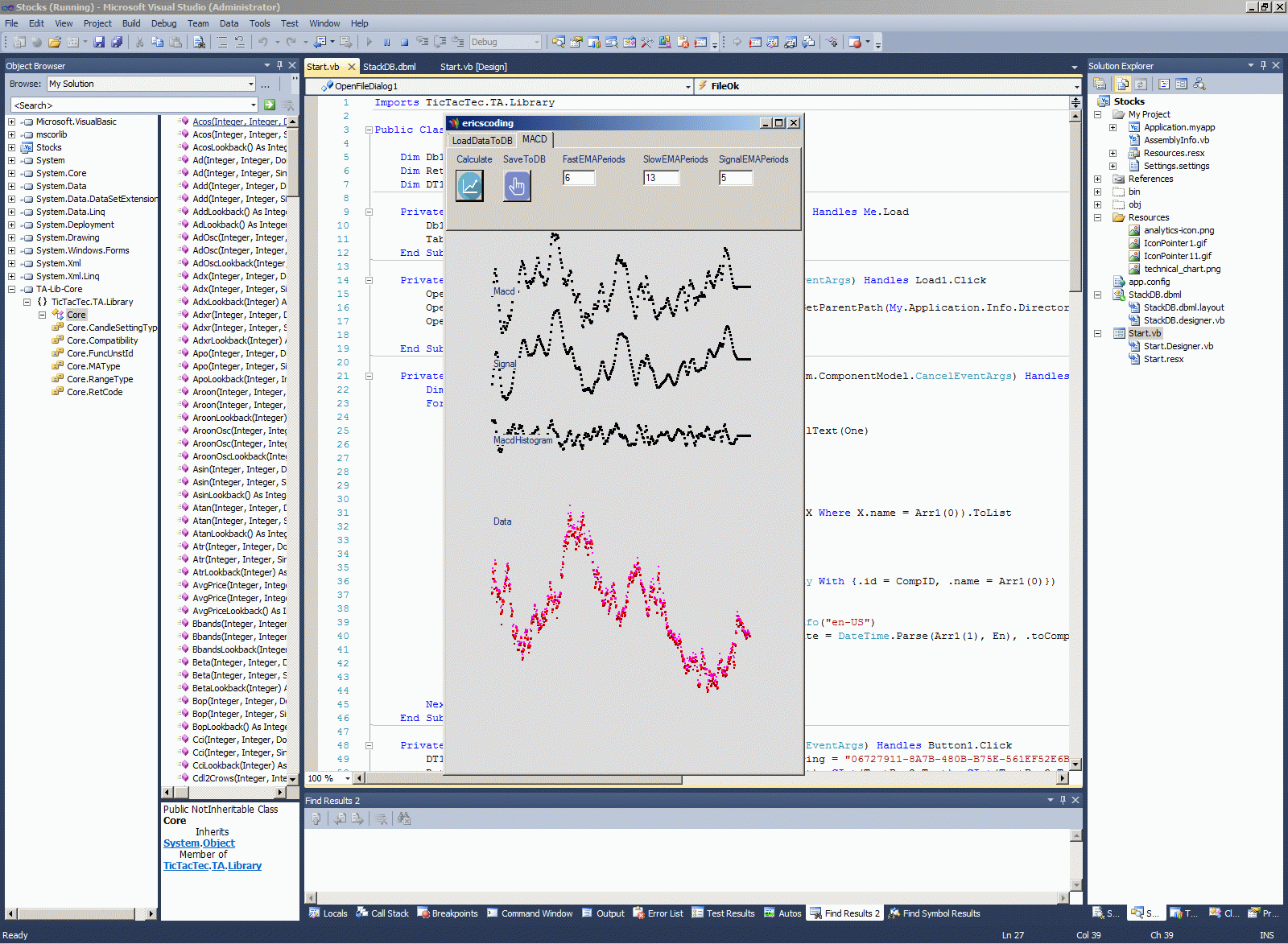Click inside the FastEMAPeriods input field
1288x944 pixels.
(x=579, y=178)
